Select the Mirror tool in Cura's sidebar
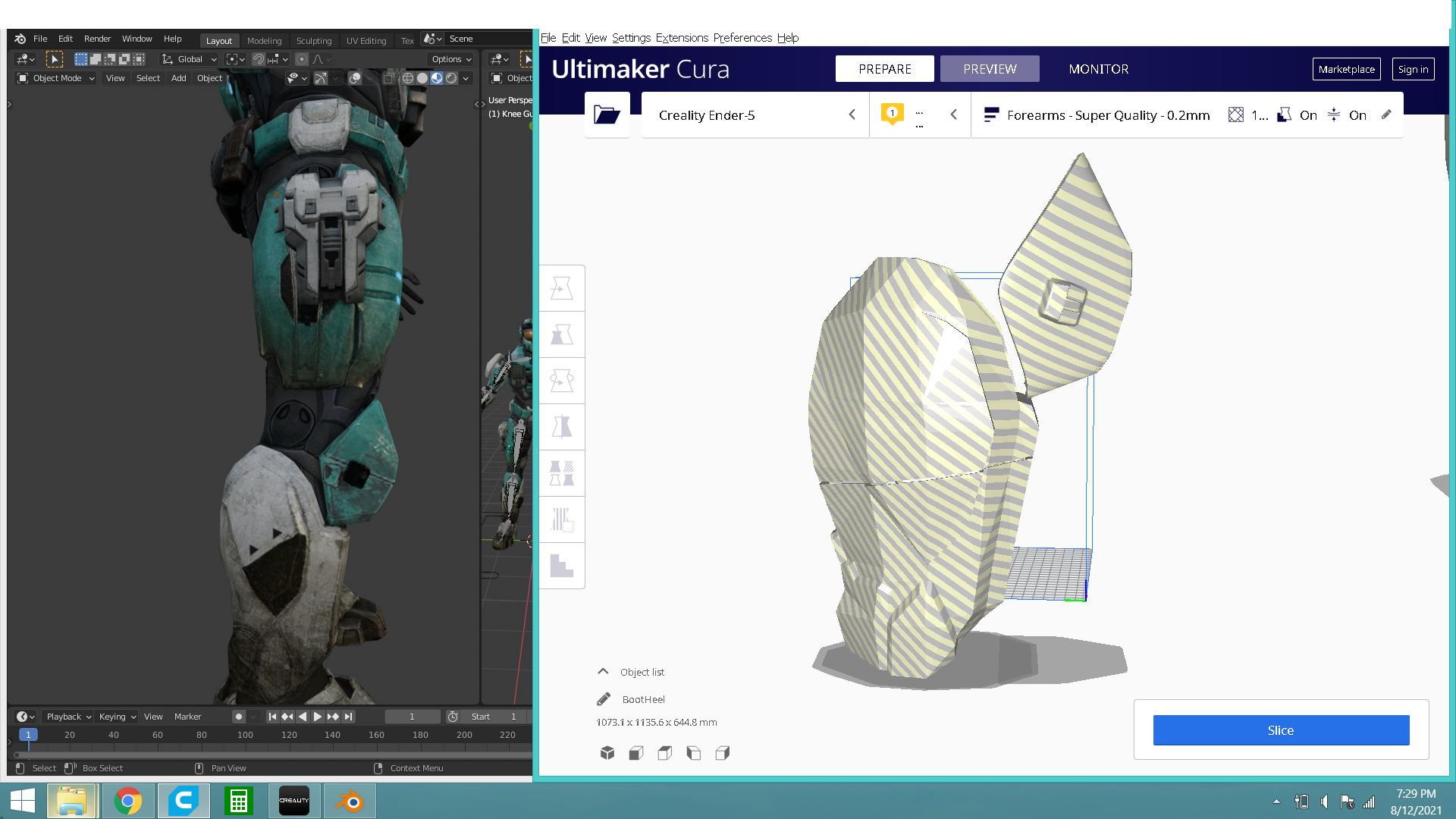Screen dimensions: 1456x819 pos(562,427)
